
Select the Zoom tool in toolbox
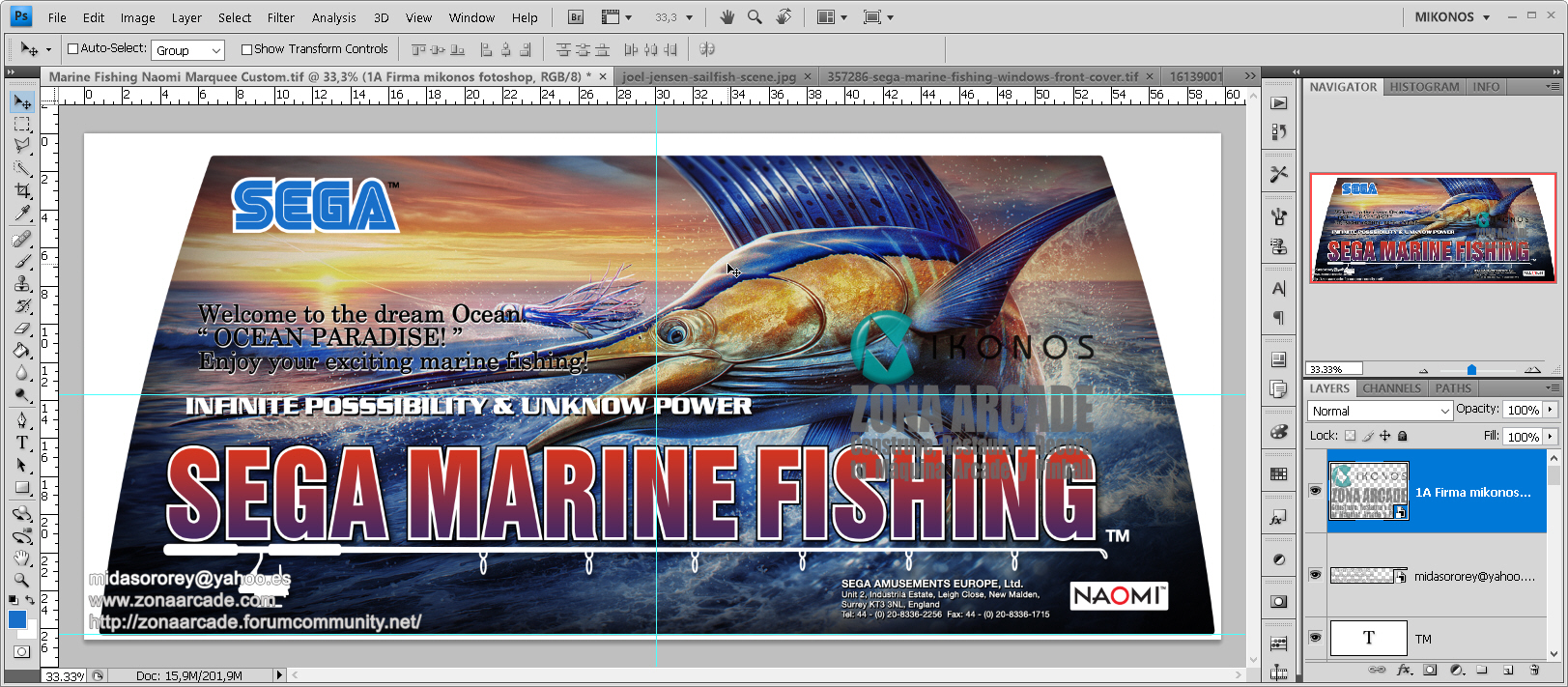coord(22,580)
